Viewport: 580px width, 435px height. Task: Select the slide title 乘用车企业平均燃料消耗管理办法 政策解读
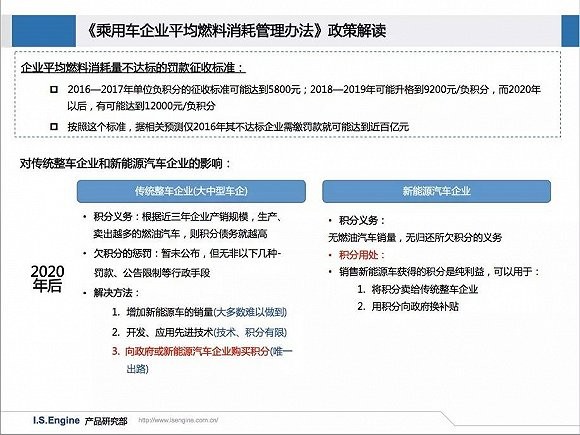coord(236,31)
